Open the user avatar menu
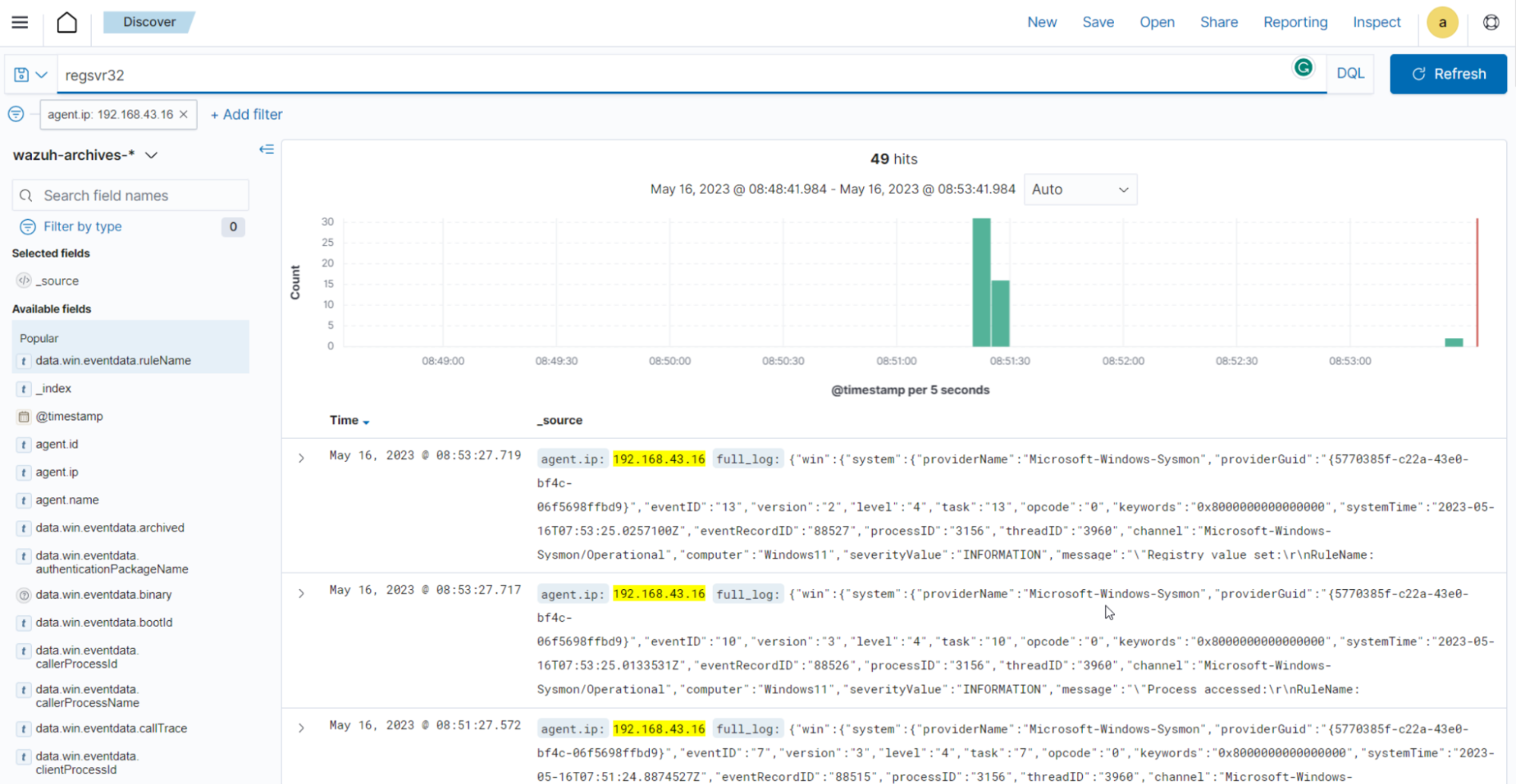 click(x=1442, y=22)
